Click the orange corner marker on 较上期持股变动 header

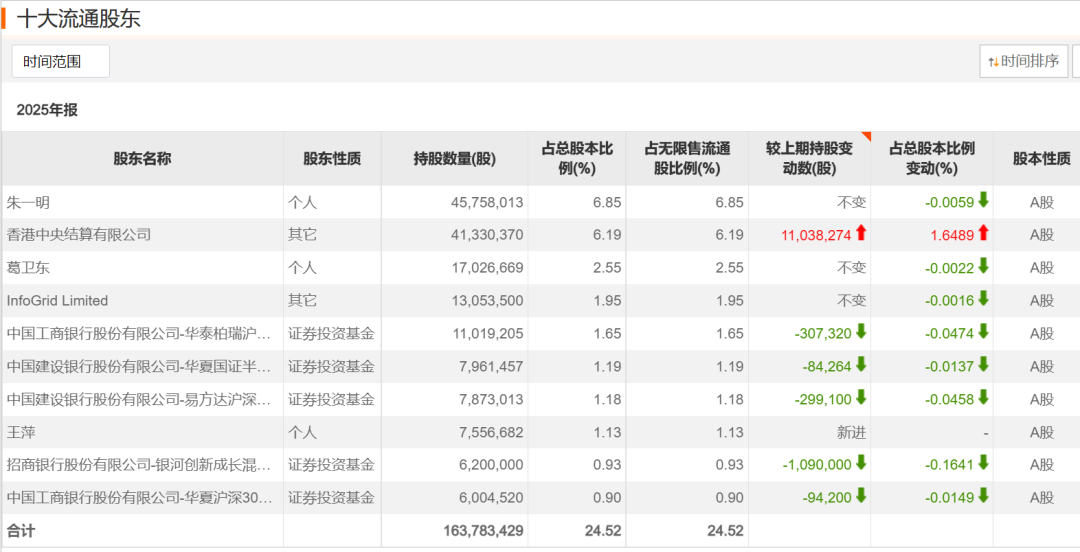point(866,136)
